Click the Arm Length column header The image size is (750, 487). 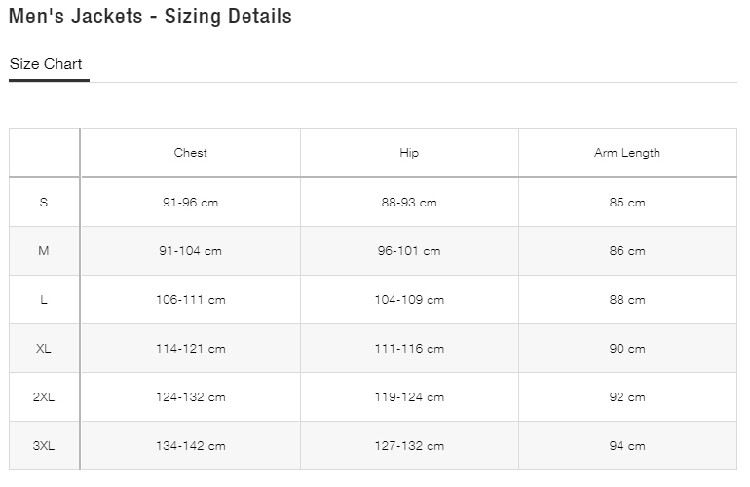[627, 153]
